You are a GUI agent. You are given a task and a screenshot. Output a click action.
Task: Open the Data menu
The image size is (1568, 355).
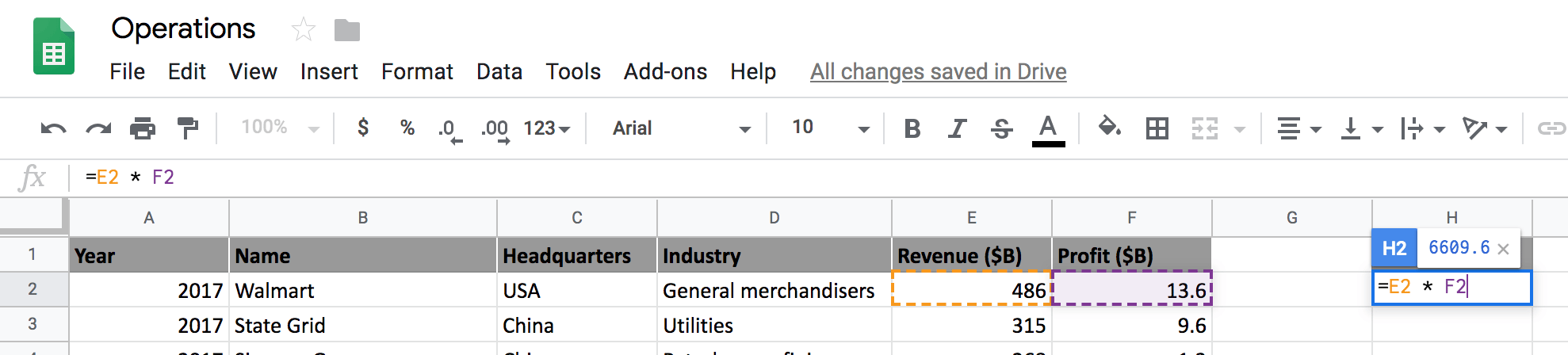(x=499, y=72)
